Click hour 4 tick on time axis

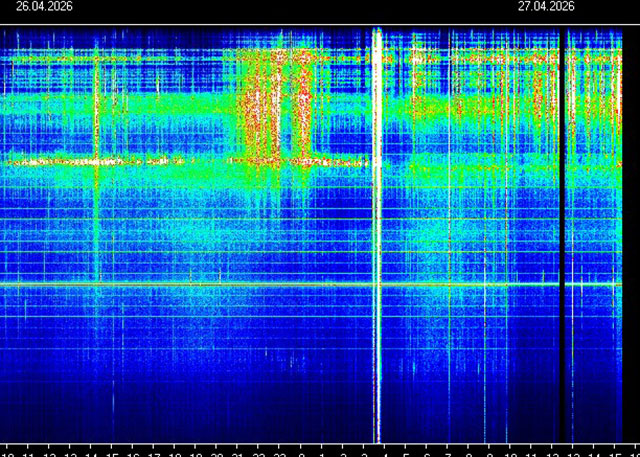coord(385,452)
